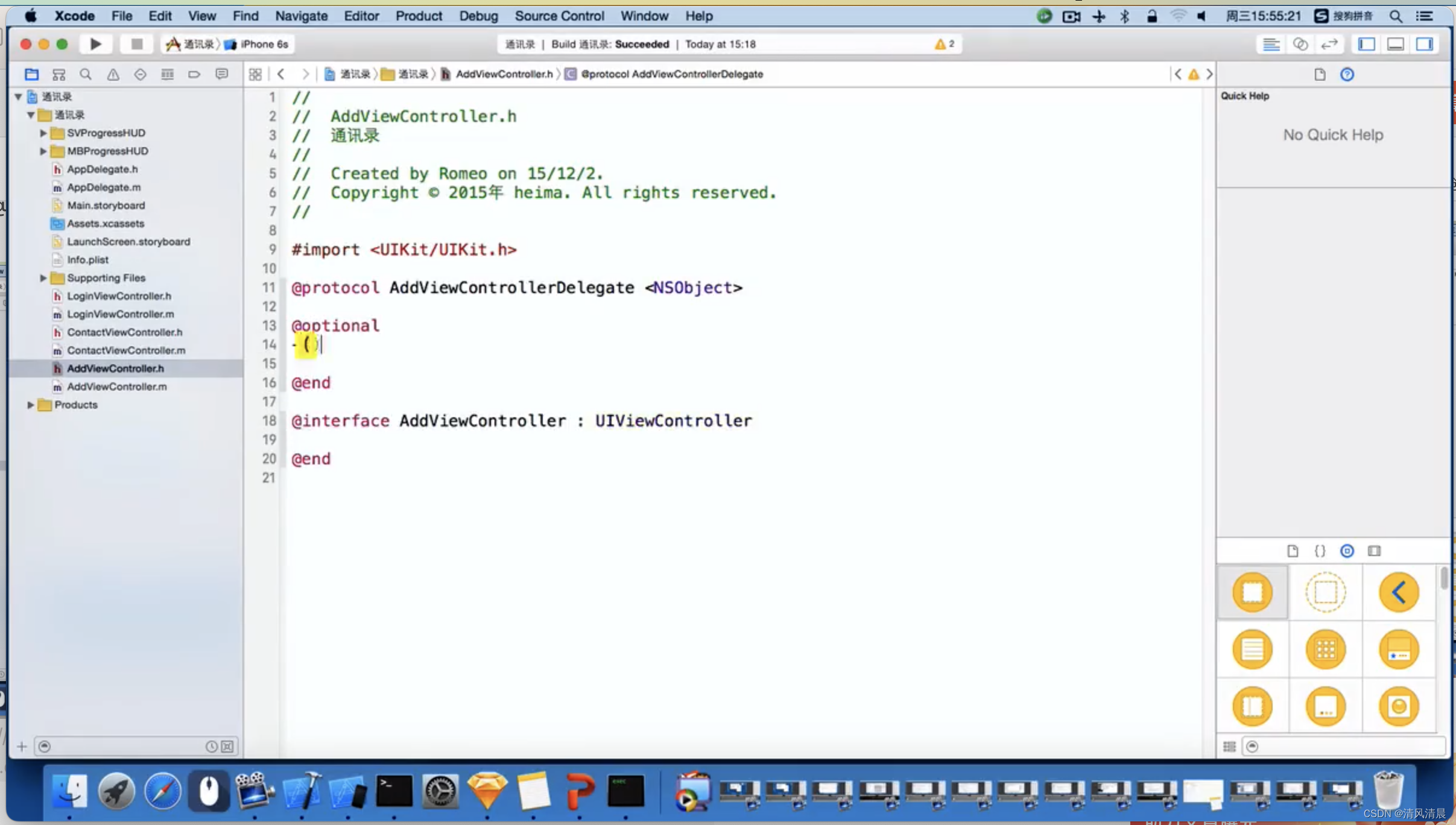Jump to next issue arrow
Viewport: 1456px width, 825px height.
pos(1209,74)
